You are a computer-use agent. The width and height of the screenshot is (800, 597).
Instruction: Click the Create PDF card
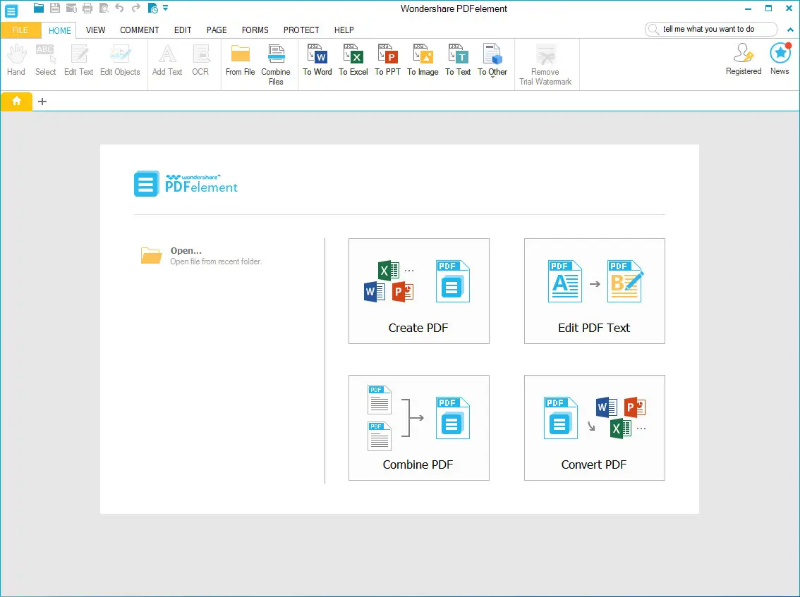418,291
